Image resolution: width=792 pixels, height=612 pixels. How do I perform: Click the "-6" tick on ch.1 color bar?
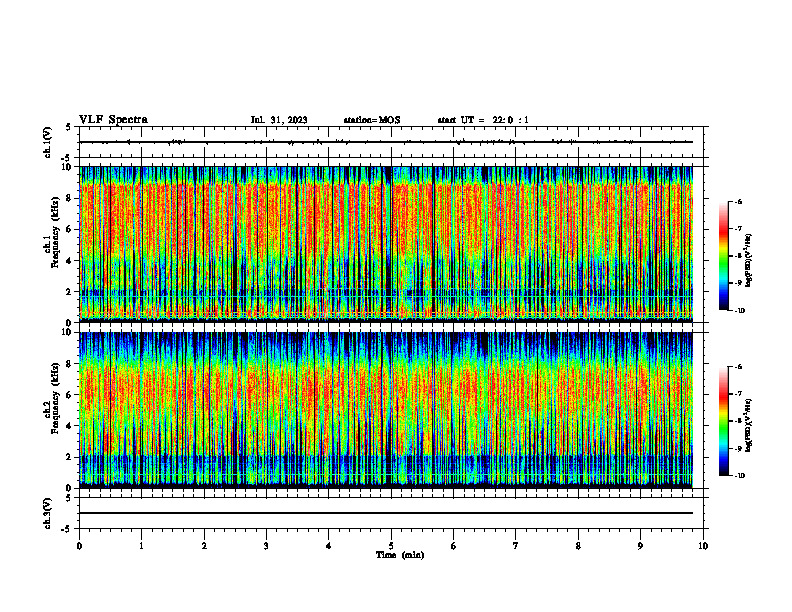coord(738,202)
